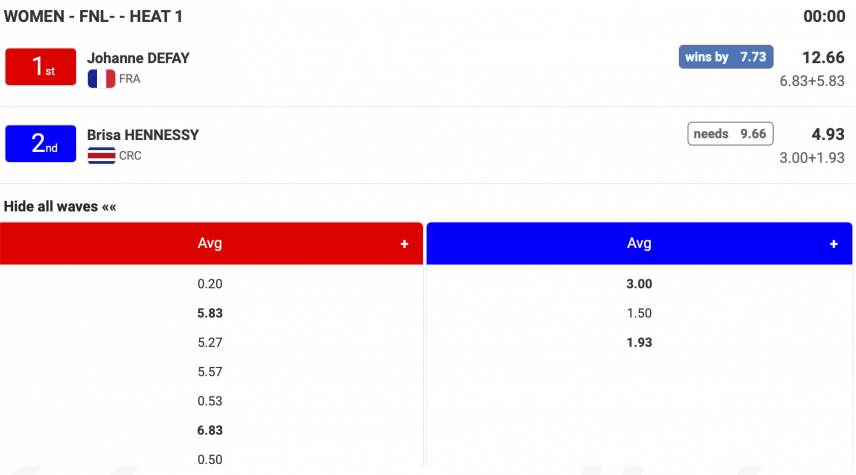Collapse waves via Hide all waves link
Viewport: 856px width, 475px height.
60,206
